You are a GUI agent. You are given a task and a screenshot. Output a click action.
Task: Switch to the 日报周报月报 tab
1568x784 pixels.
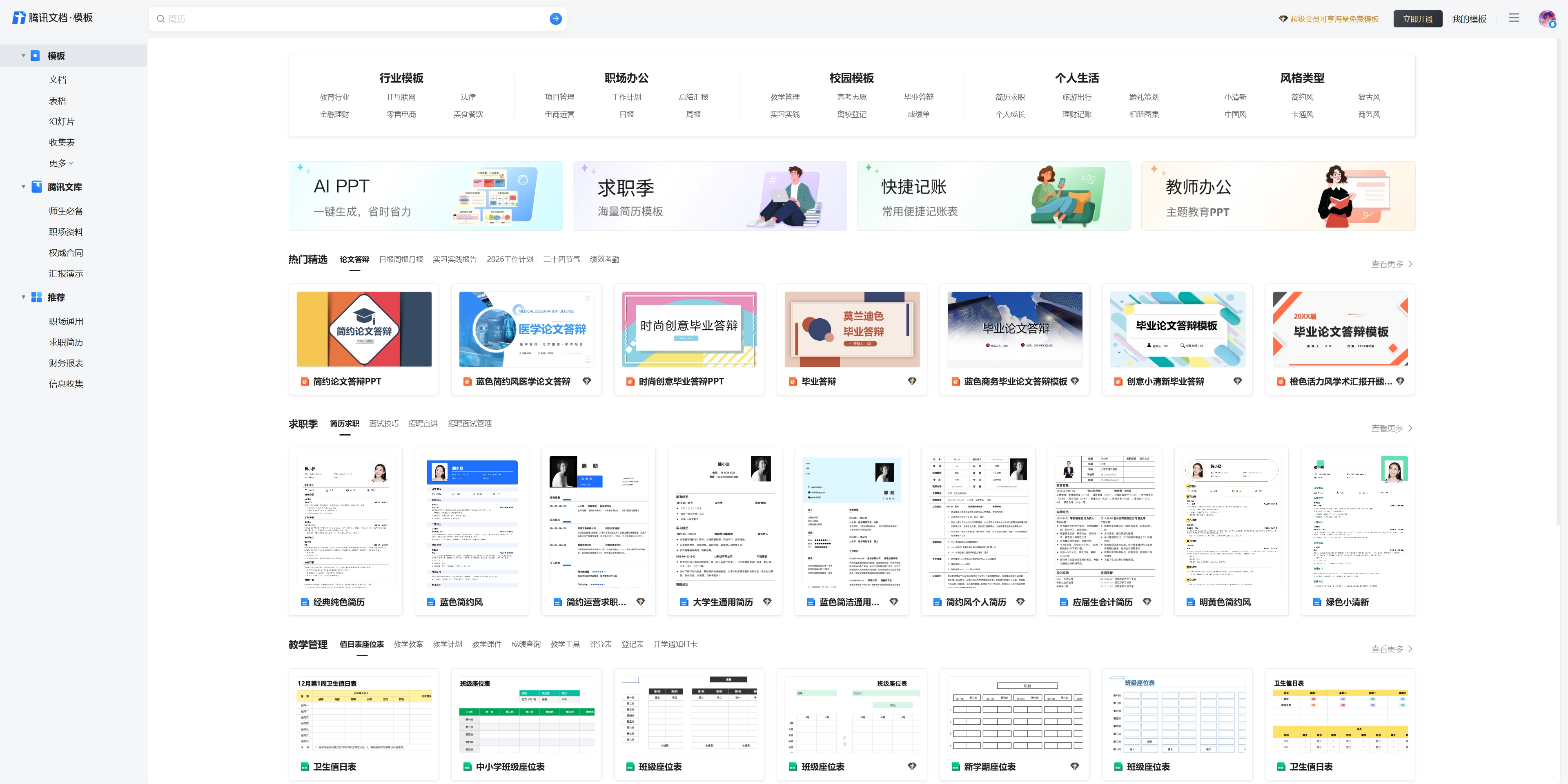pos(401,259)
